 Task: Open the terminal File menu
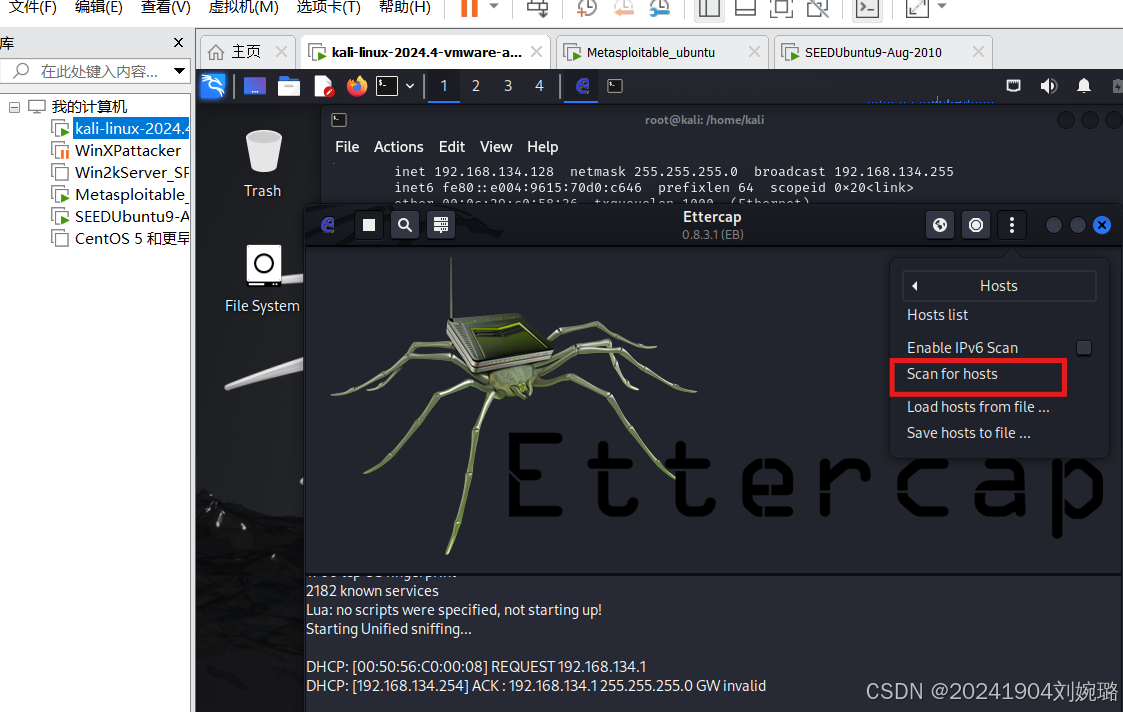pos(347,147)
